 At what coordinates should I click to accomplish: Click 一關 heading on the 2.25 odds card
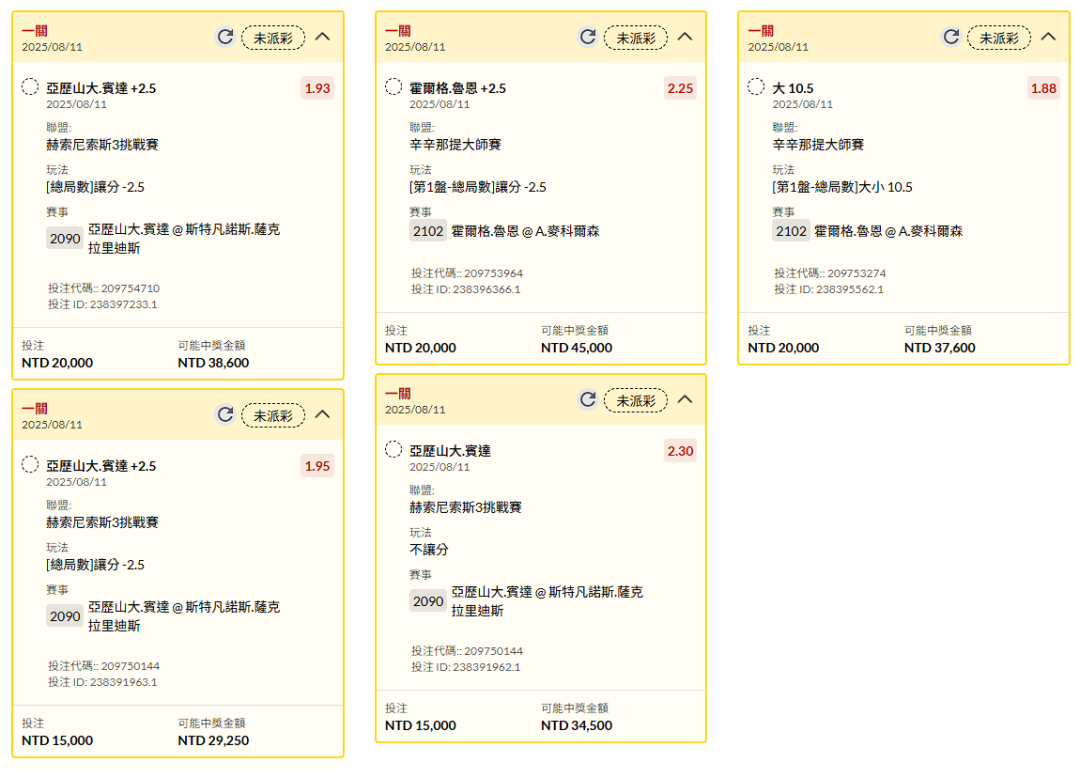[x=397, y=31]
